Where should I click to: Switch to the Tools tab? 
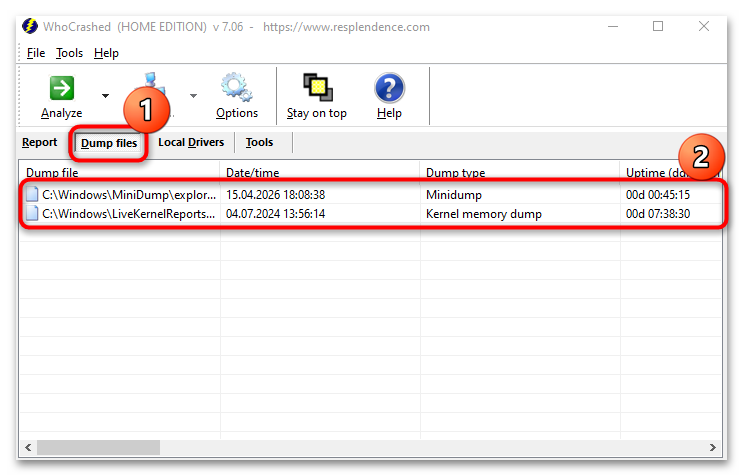click(x=259, y=142)
